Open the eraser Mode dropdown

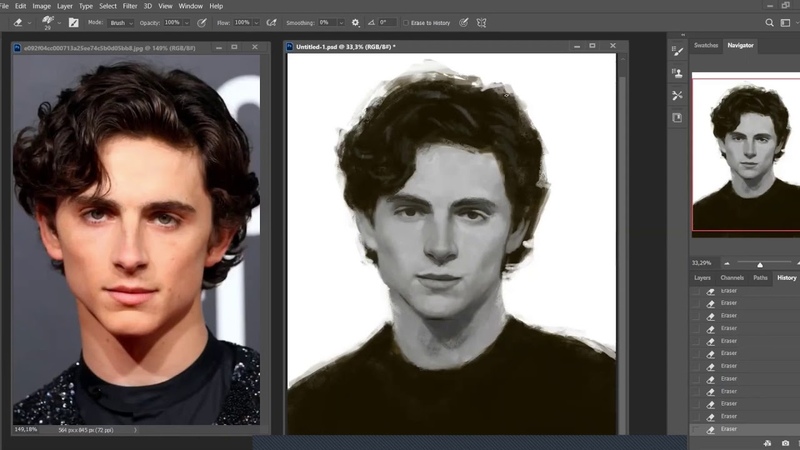click(119, 21)
